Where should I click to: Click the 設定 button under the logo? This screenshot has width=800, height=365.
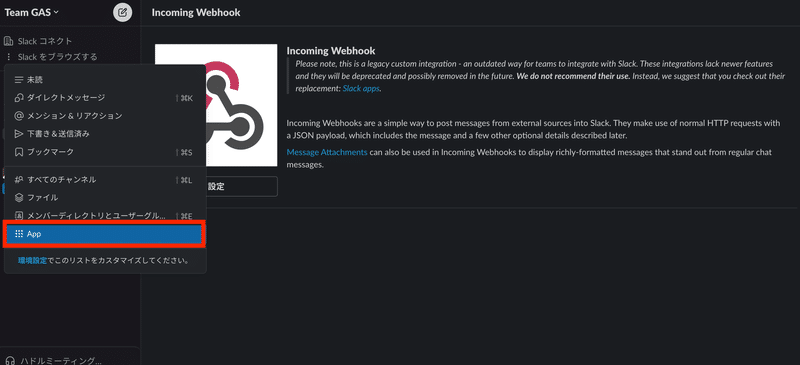(216, 186)
